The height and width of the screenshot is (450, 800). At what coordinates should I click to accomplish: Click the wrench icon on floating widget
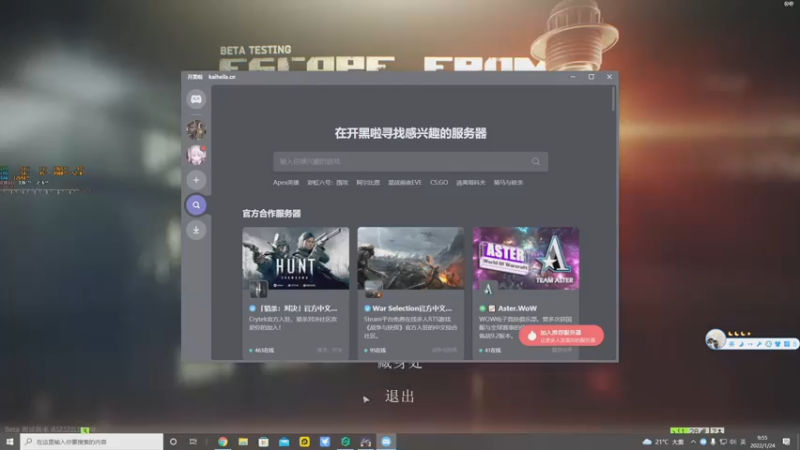pos(759,344)
